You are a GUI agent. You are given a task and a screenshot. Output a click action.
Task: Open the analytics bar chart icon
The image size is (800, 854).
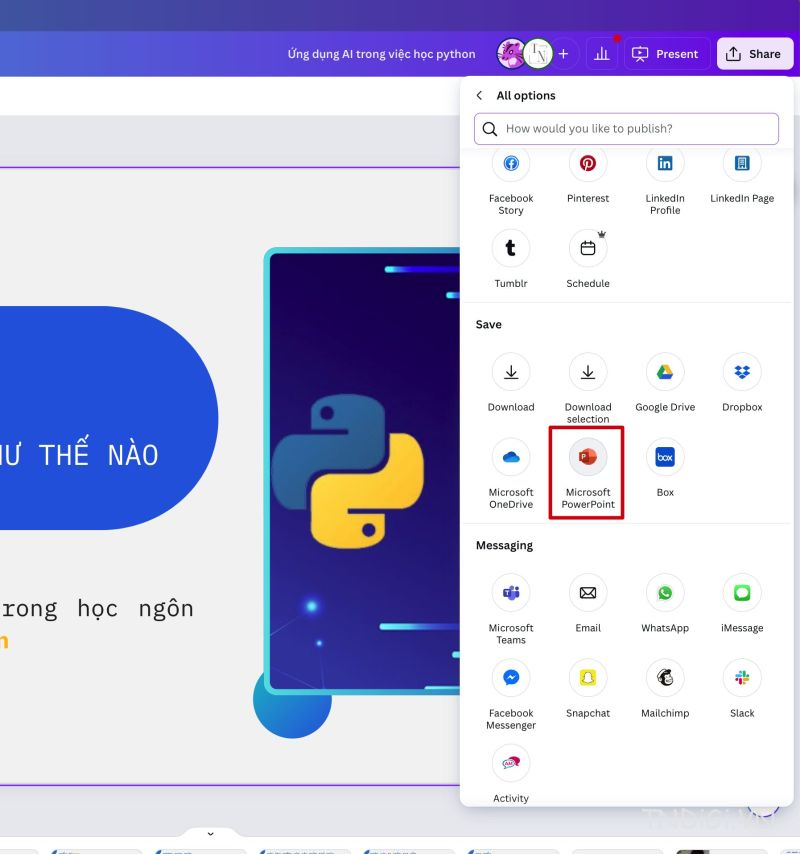pyautogui.click(x=601, y=53)
